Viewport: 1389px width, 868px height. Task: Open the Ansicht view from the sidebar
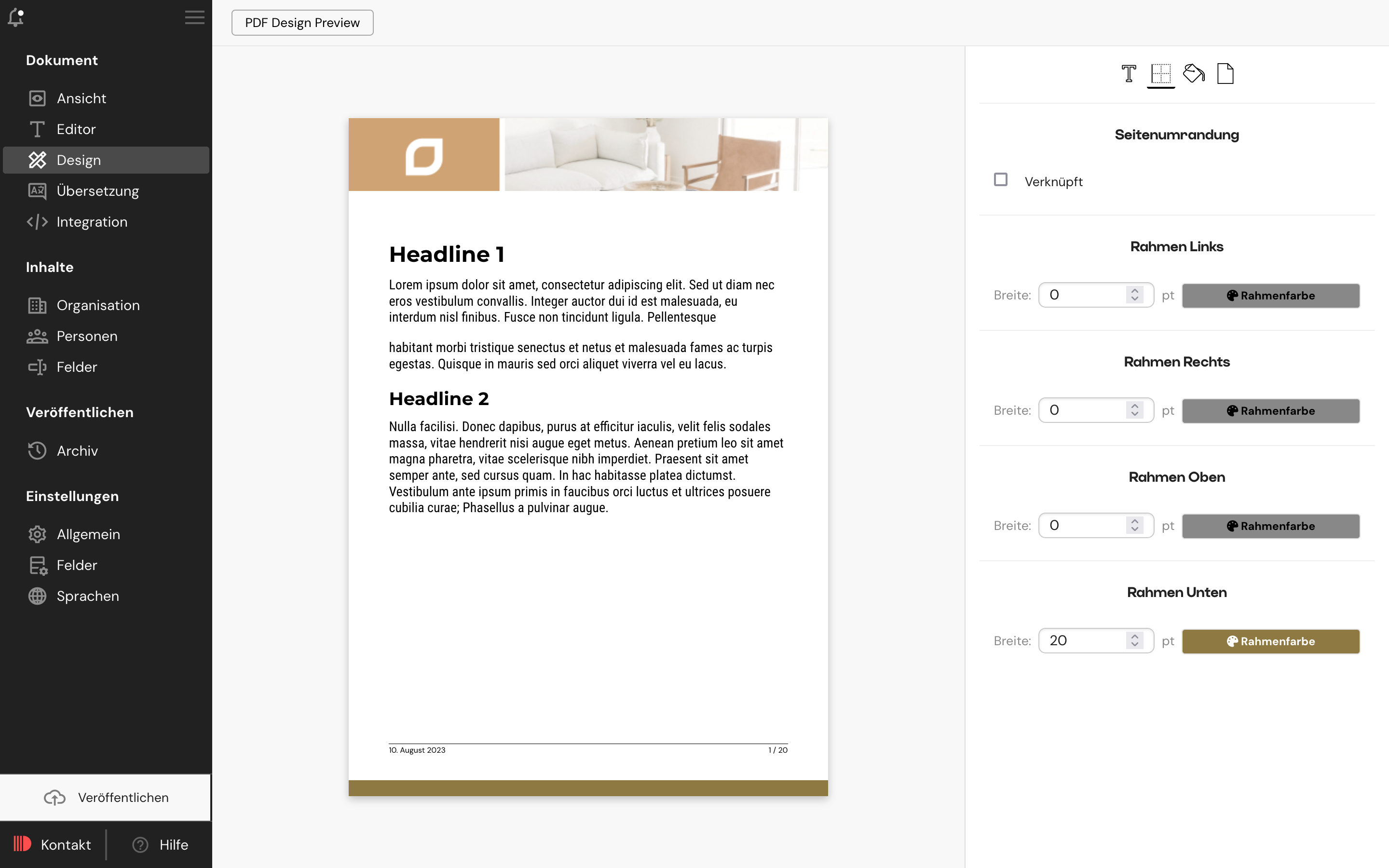tap(81, 98)
